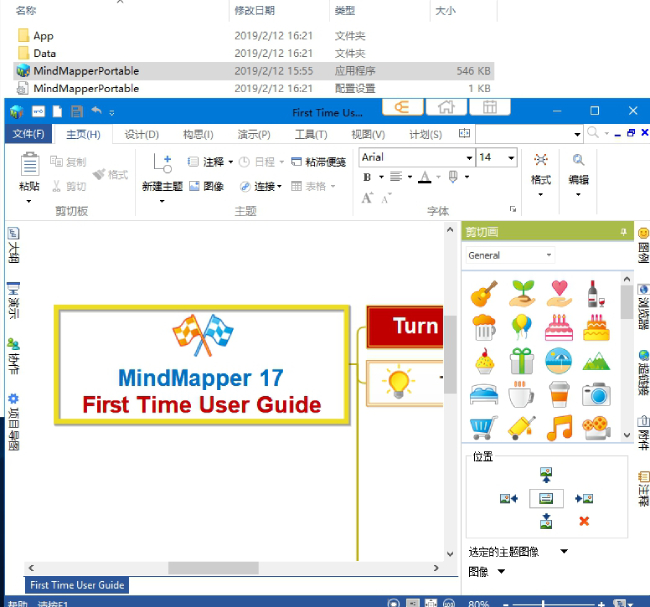This screenshot has width=650, height=607.
Task: Expand 选定的主题图像 dropdown arrow
Action: 564,551
